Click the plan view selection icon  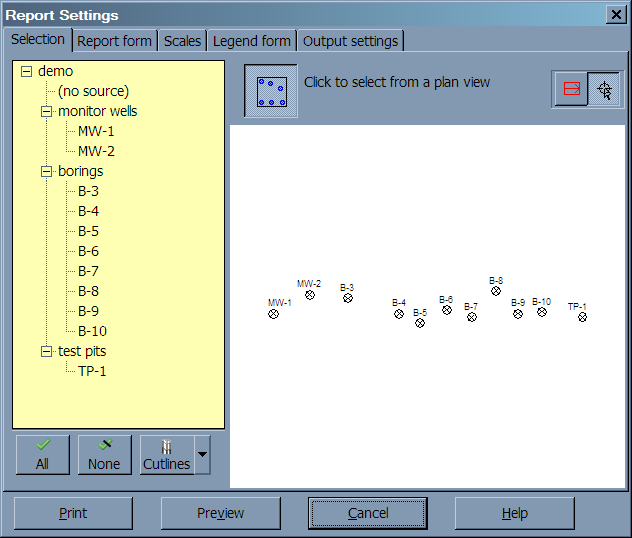point(271,91)
